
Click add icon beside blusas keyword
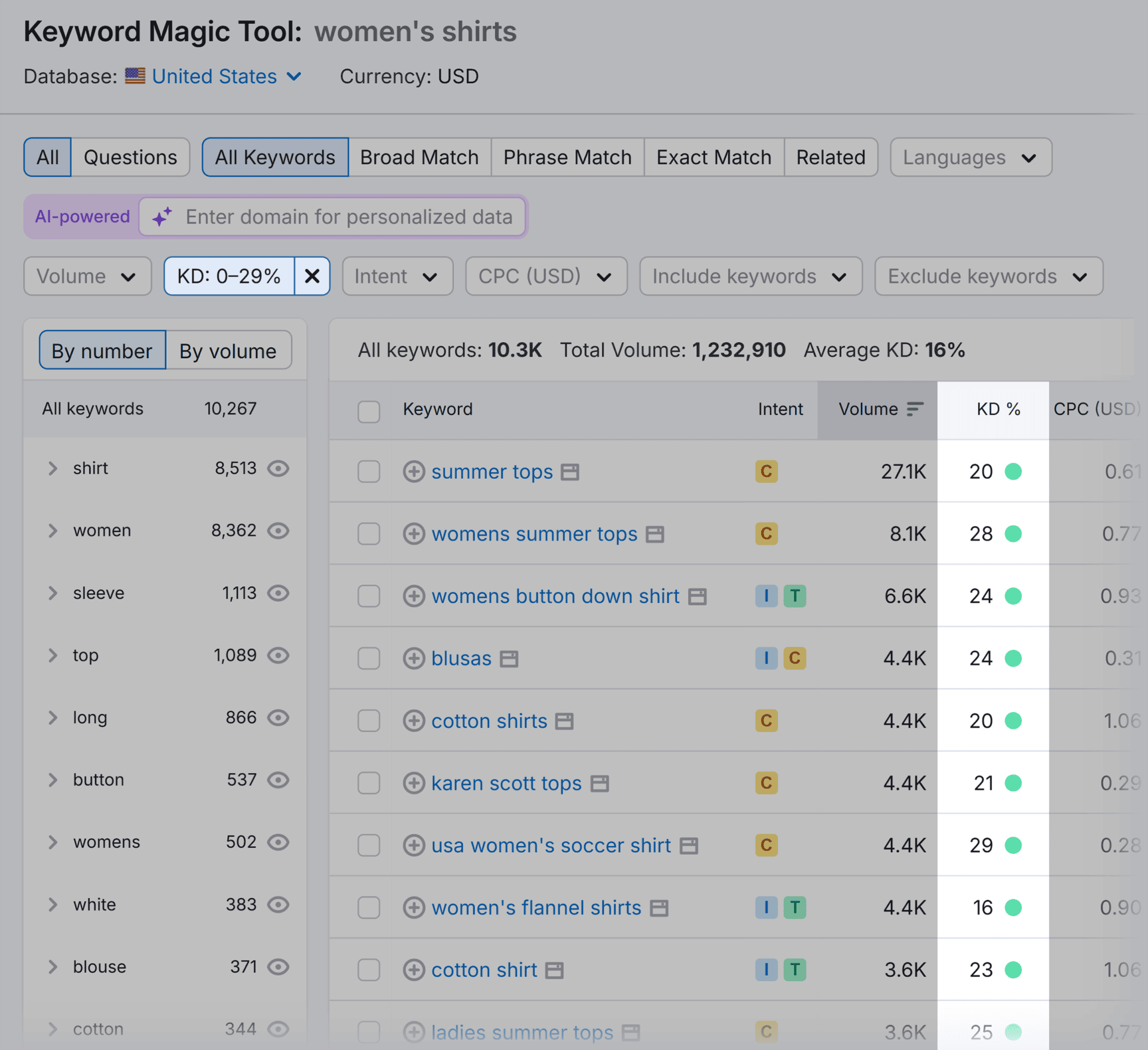[x=413, y=658]
